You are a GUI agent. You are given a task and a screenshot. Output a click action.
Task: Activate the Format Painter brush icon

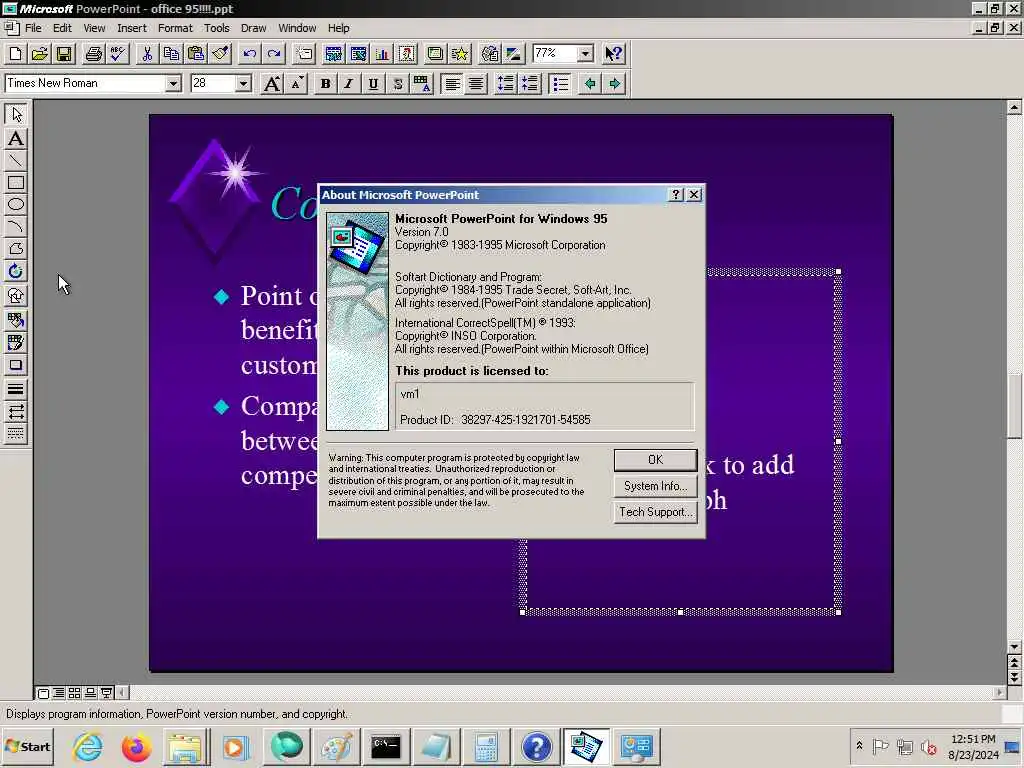[221, 54]
